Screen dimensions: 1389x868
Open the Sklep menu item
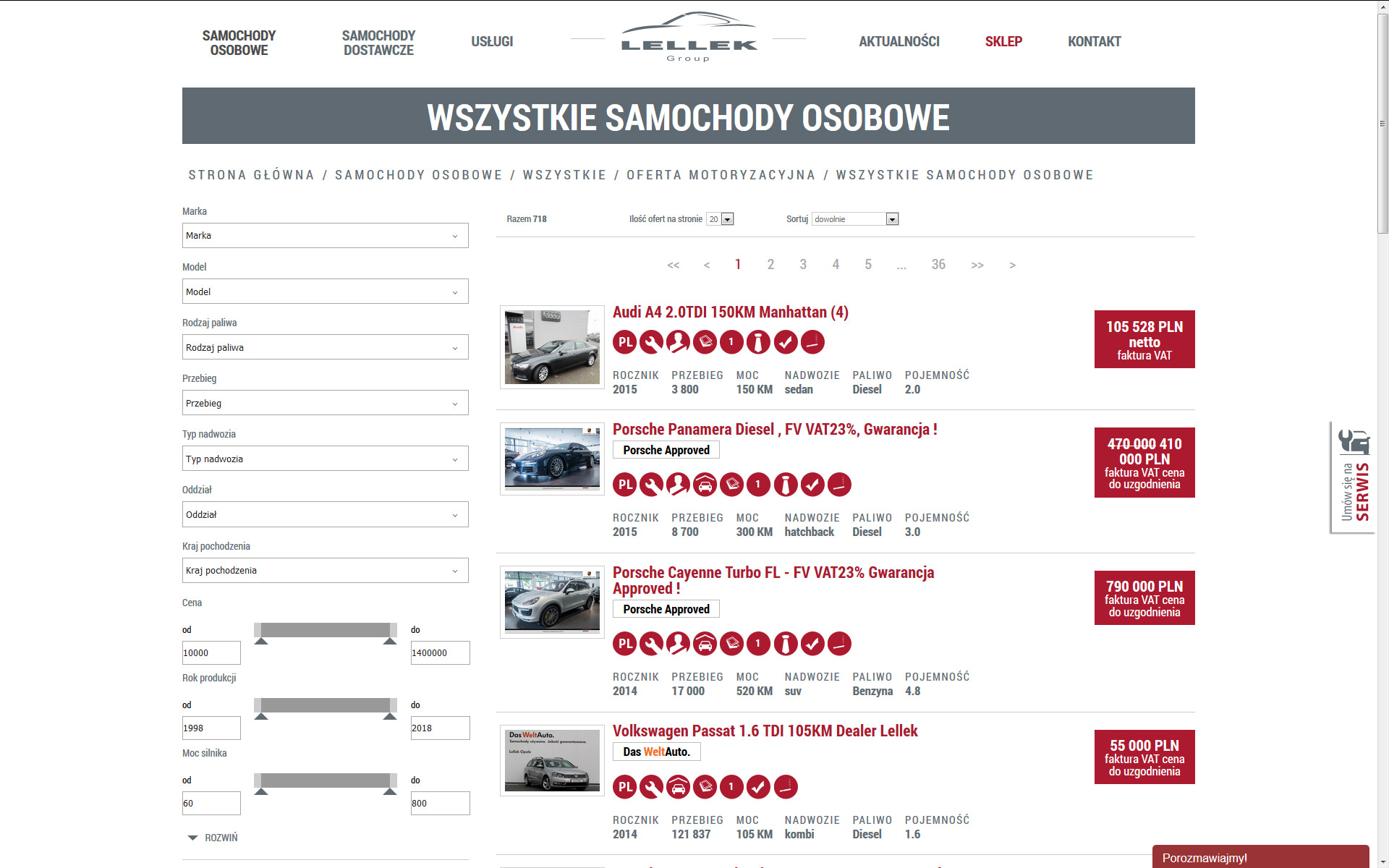click(x=1003, y=42)
